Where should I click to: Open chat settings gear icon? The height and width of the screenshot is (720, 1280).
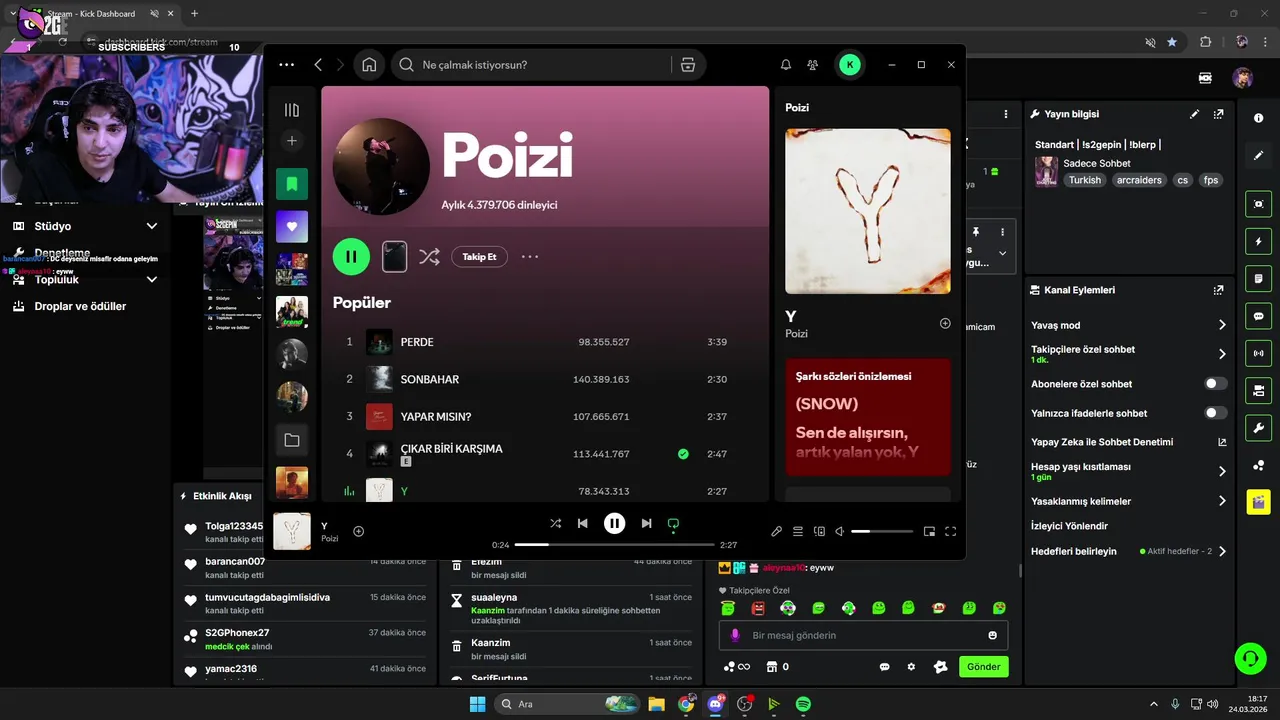911,667
